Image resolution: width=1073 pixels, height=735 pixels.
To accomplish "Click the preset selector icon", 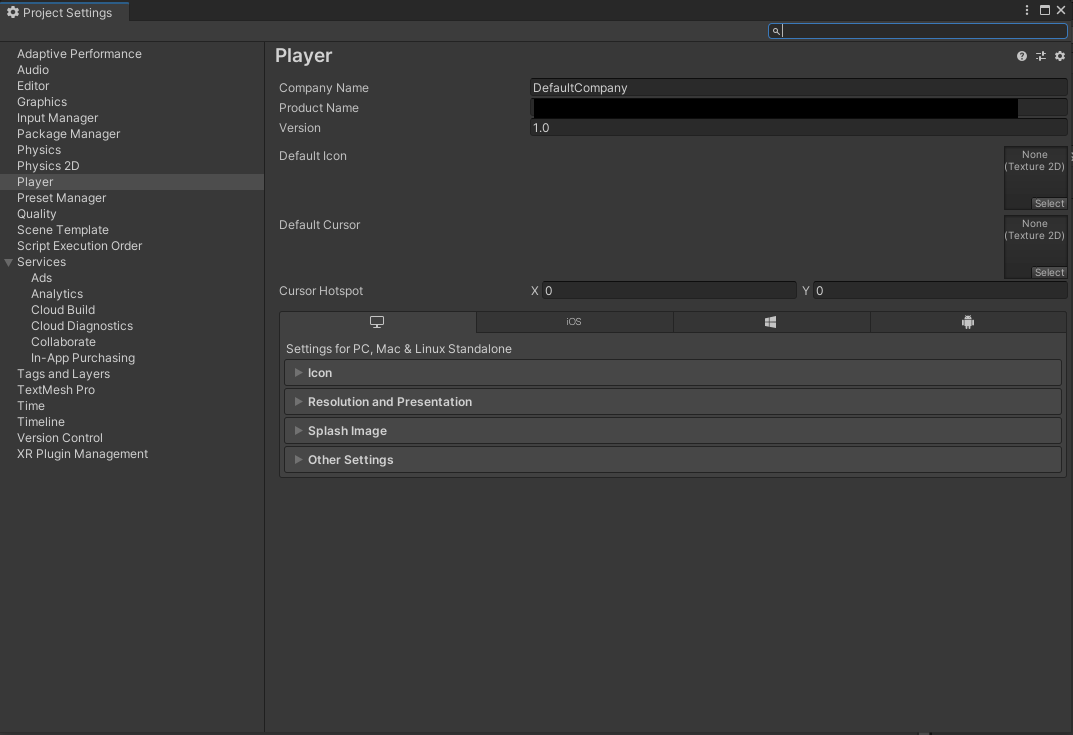I will 1040,56.
